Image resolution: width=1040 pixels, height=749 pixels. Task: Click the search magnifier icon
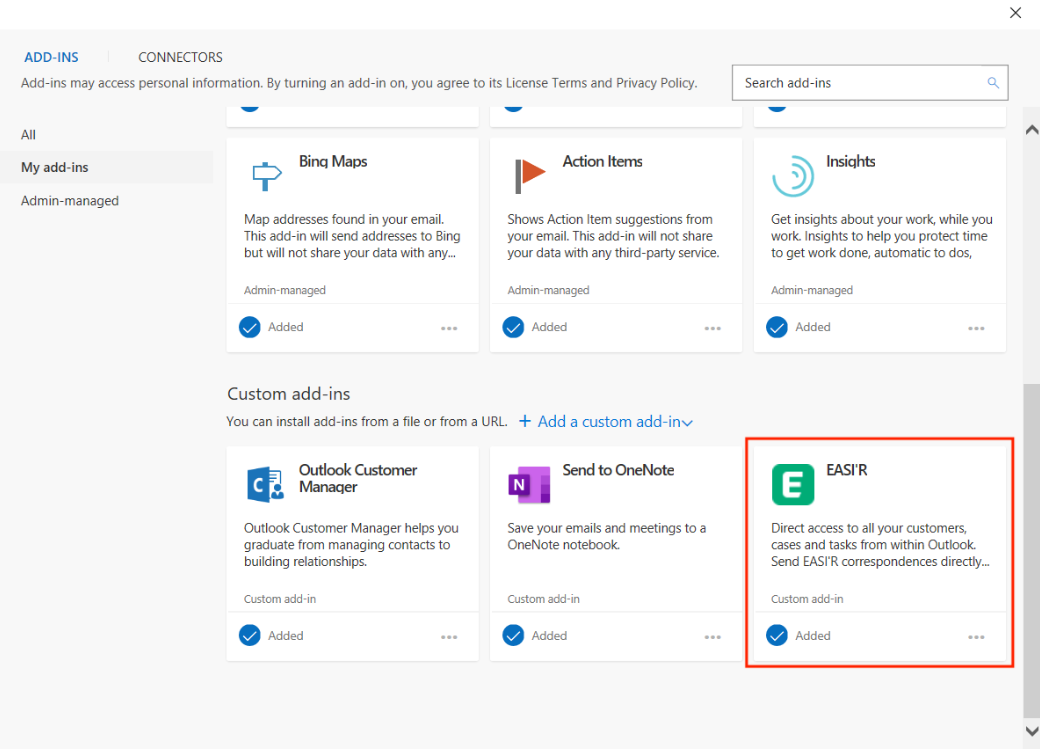point(993,83)
